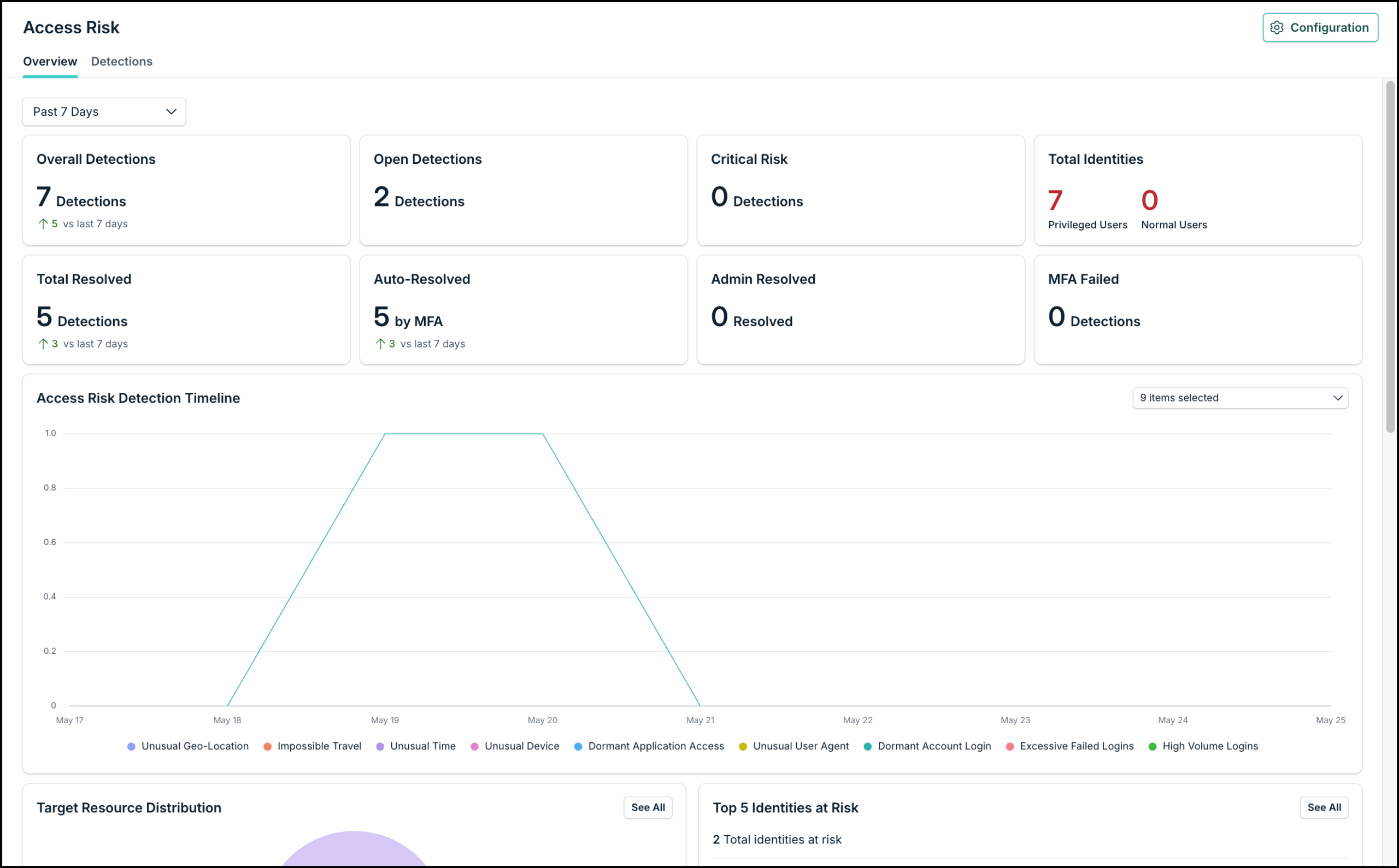Select the Overview tab

point(50,61)
